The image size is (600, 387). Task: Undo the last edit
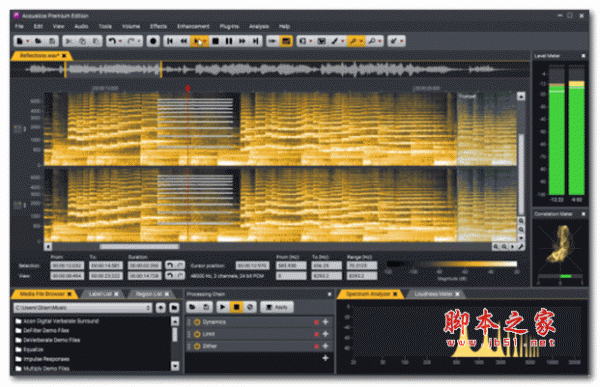click(x=111, y=41)
